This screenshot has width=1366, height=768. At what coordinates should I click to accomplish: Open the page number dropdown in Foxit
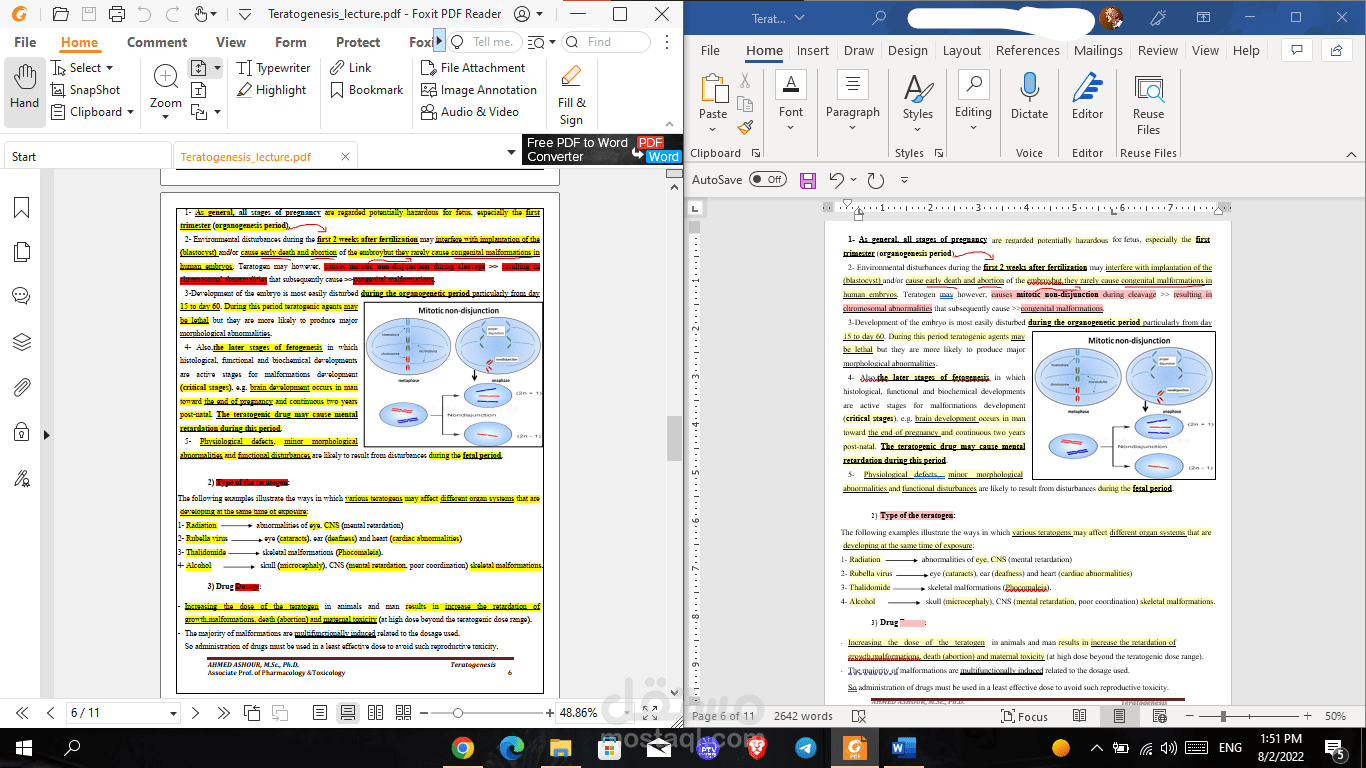pos(171,713)
